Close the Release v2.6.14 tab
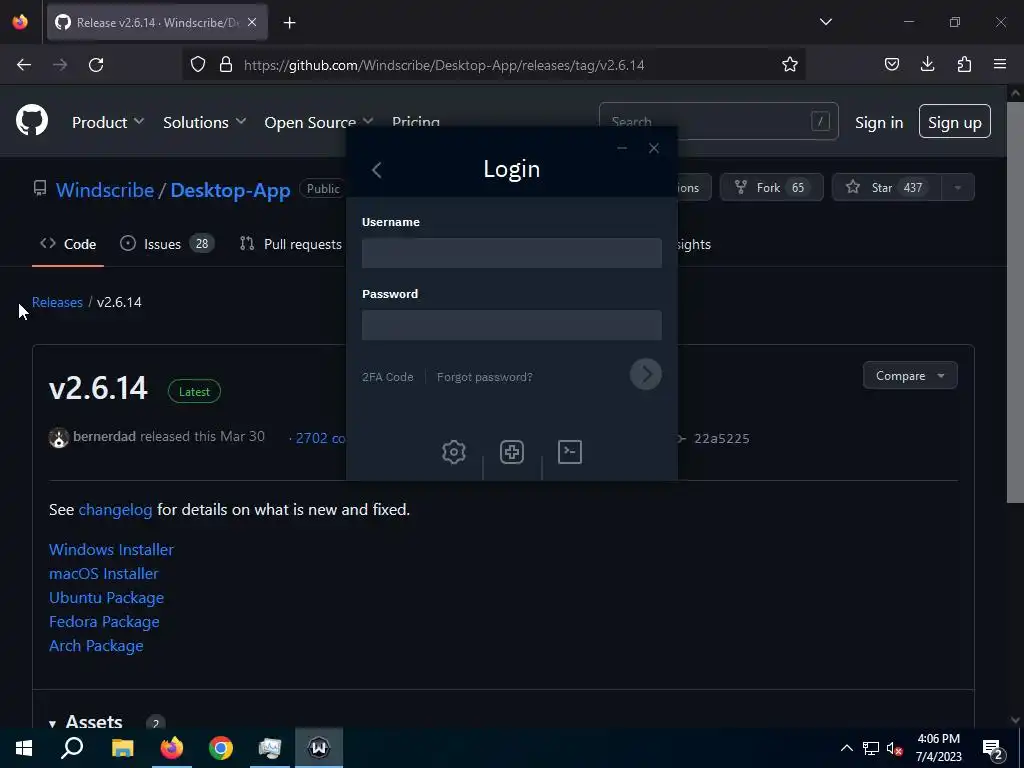The width and height of the screenshot is (1024, 768). tap(252, 22)
